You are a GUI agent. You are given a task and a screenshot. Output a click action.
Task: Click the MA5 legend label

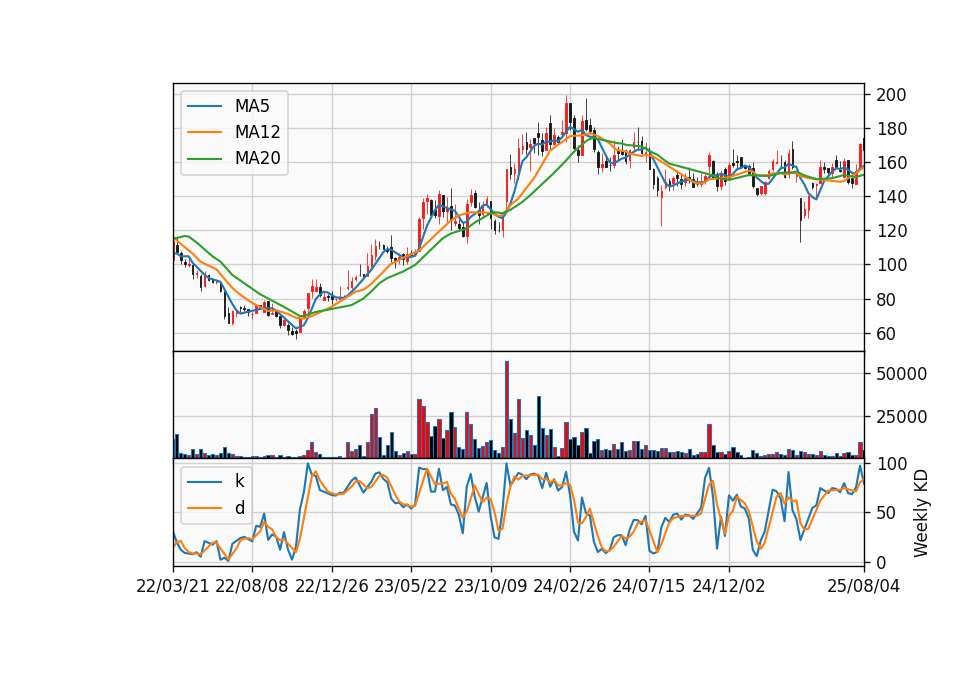click(252, 106)
